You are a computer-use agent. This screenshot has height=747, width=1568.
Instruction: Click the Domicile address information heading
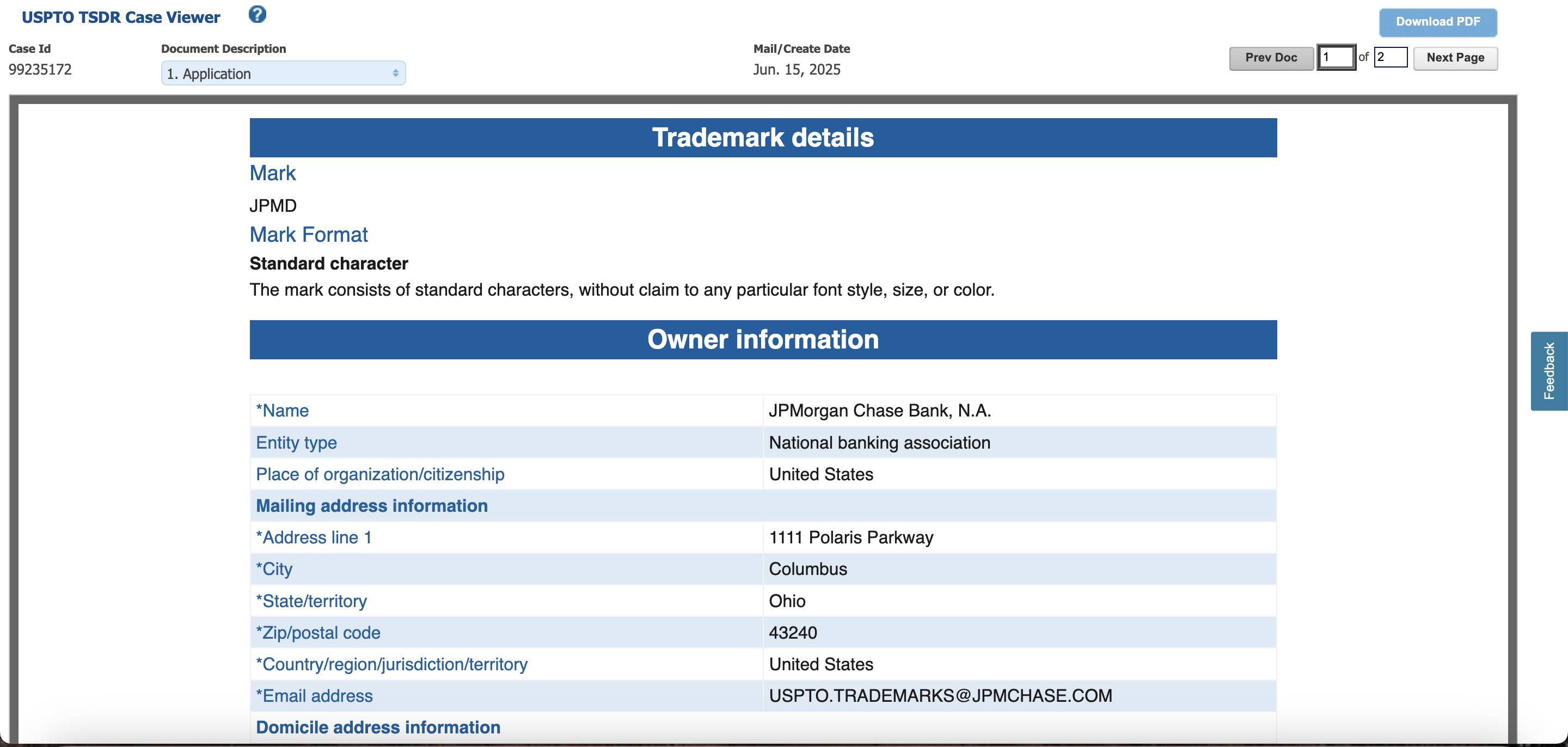[x=378, y=727]
